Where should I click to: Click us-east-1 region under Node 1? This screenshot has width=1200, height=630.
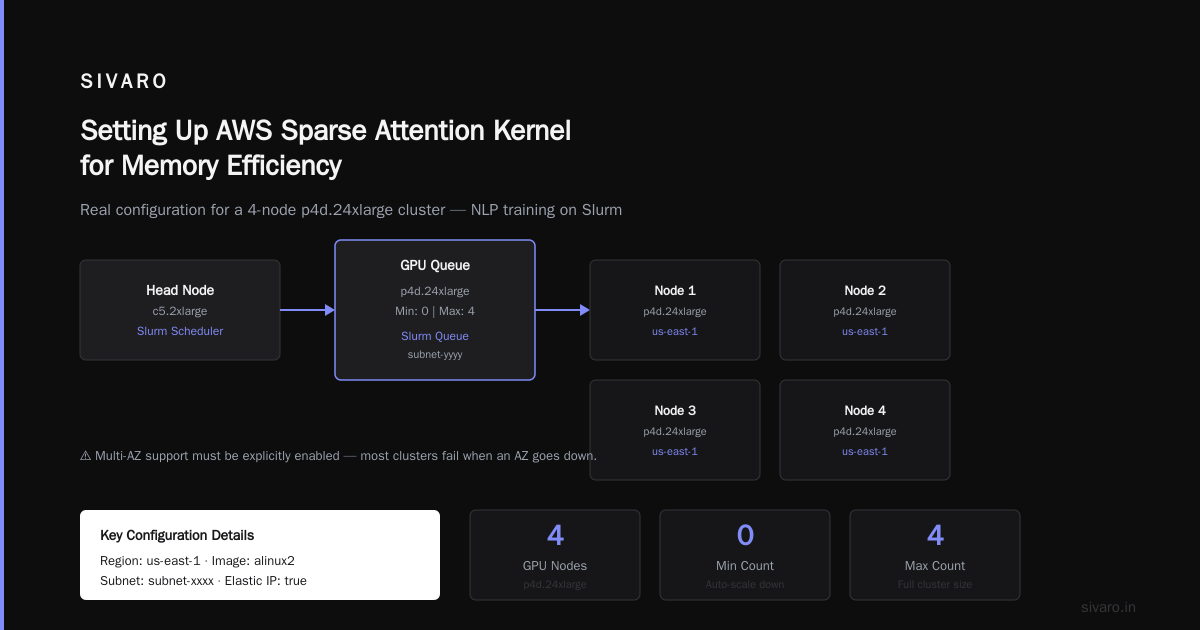click(675, 331)
